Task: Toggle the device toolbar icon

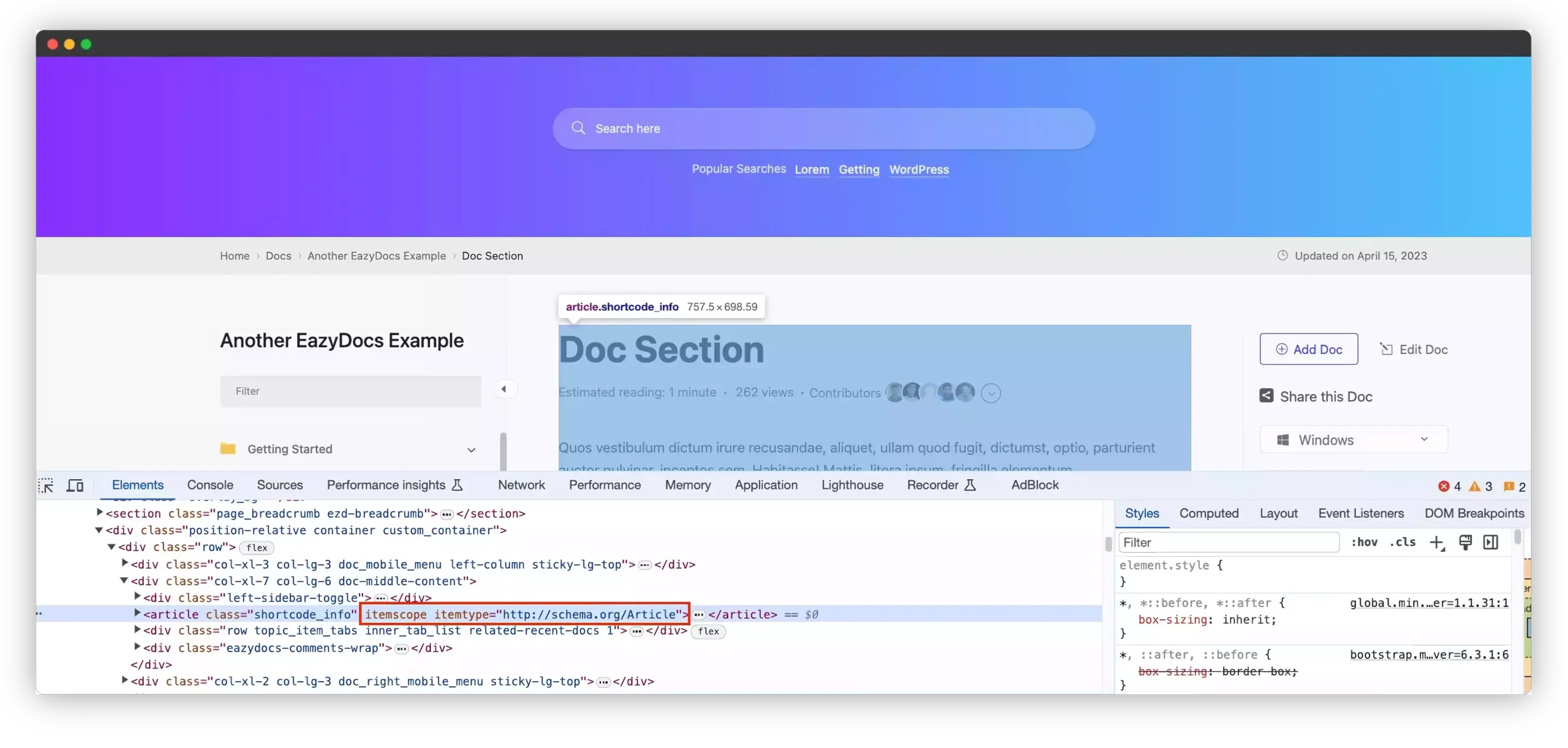Action: pyautogui.click(x=75, y=485)
